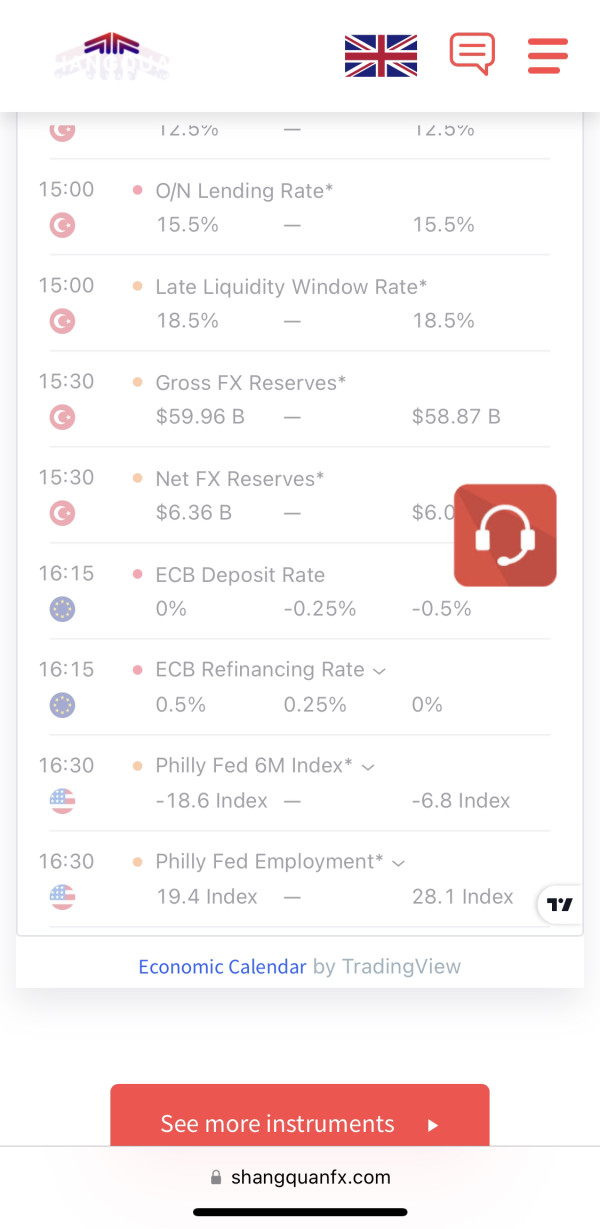This screenshot has width=600, height=1229.
Task: Select the Late Liquidity Window Rate event
Action: 290,287
